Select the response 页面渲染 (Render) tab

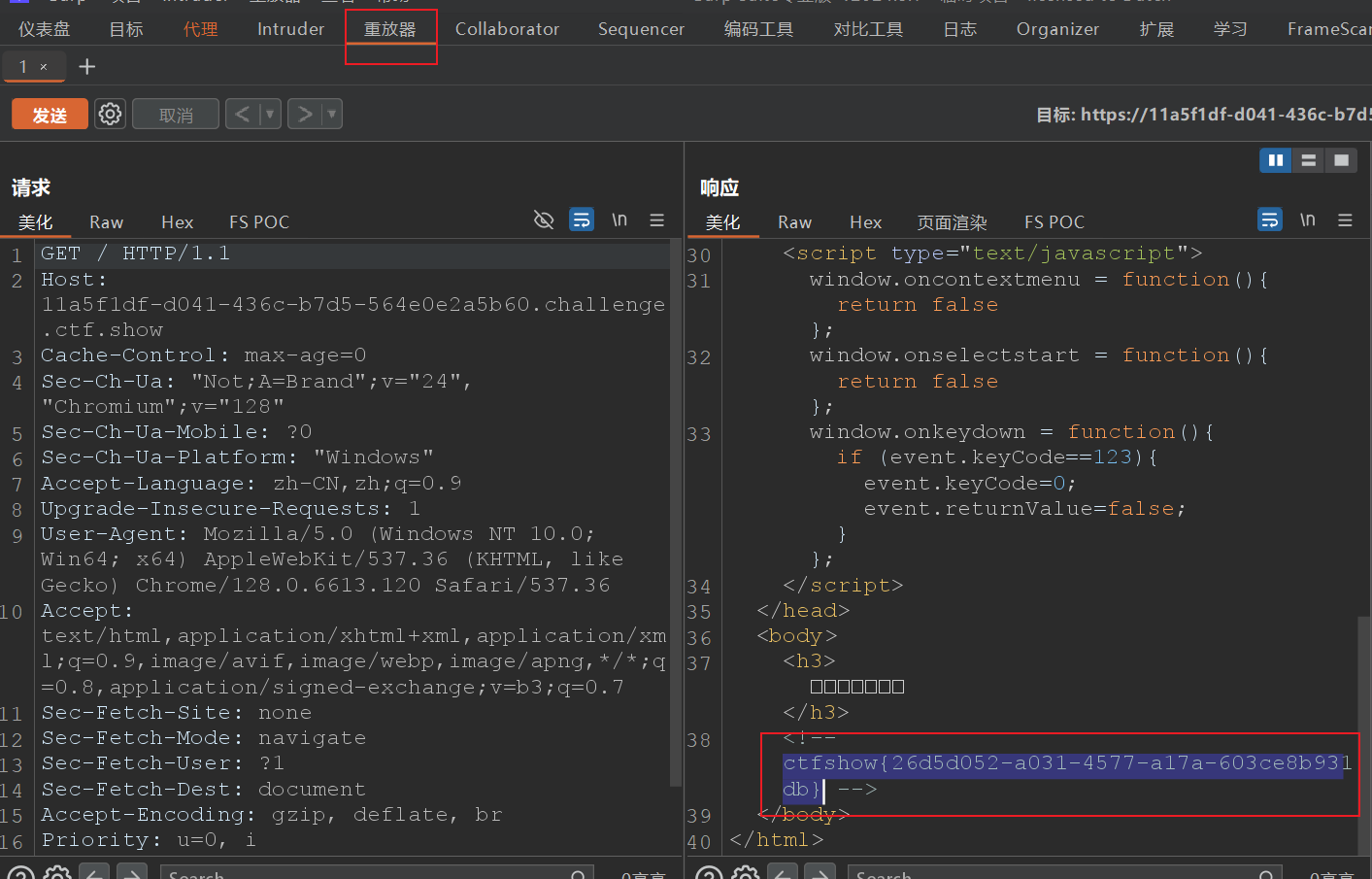pos(952,222)
